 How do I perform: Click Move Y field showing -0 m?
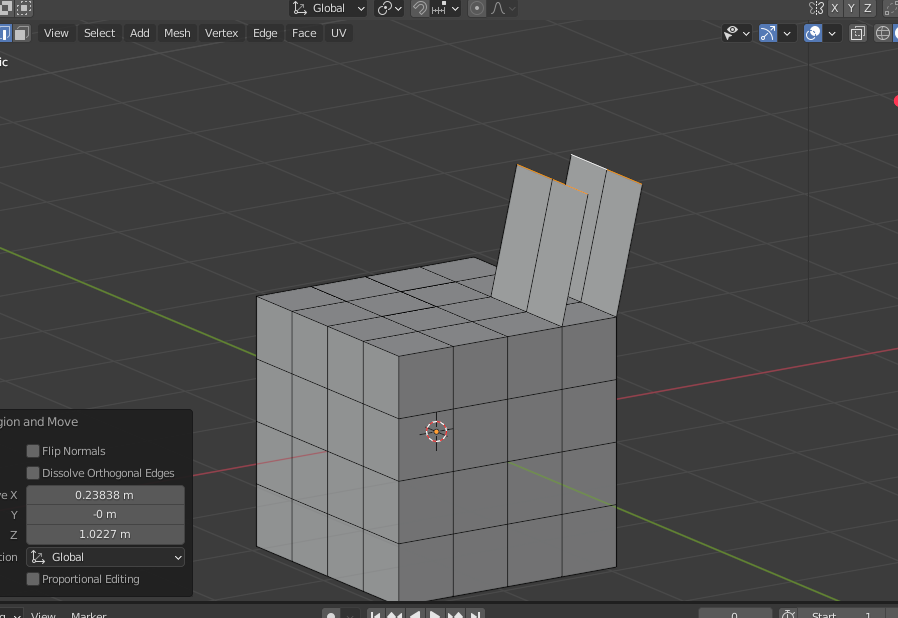pyautogui.click(x=105, y=514)
